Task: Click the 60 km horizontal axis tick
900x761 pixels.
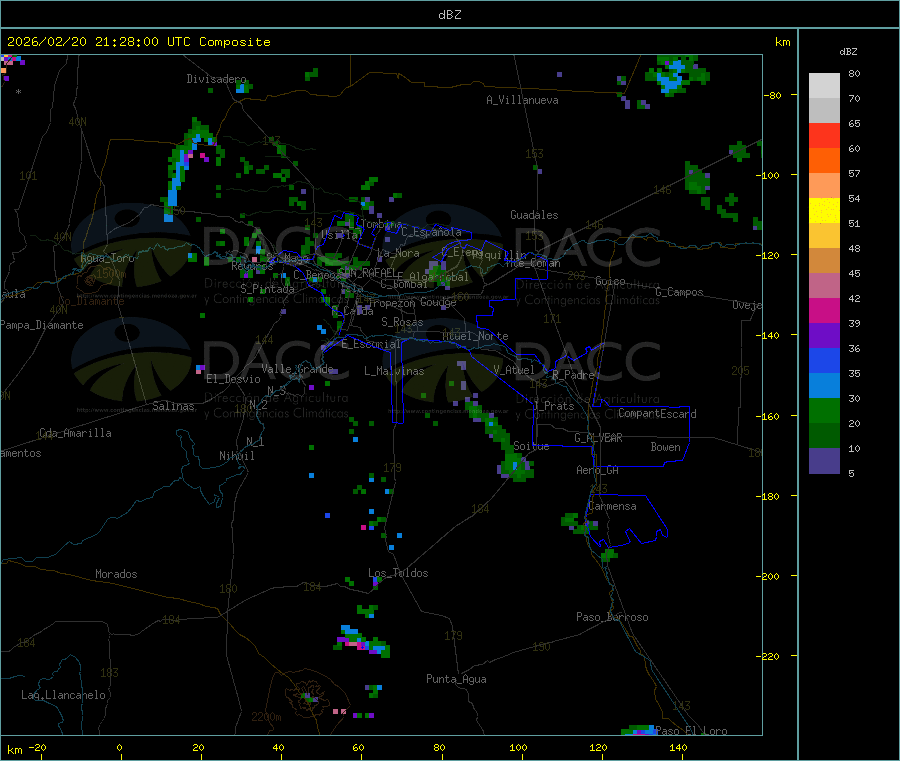Action: click(358, 748)
